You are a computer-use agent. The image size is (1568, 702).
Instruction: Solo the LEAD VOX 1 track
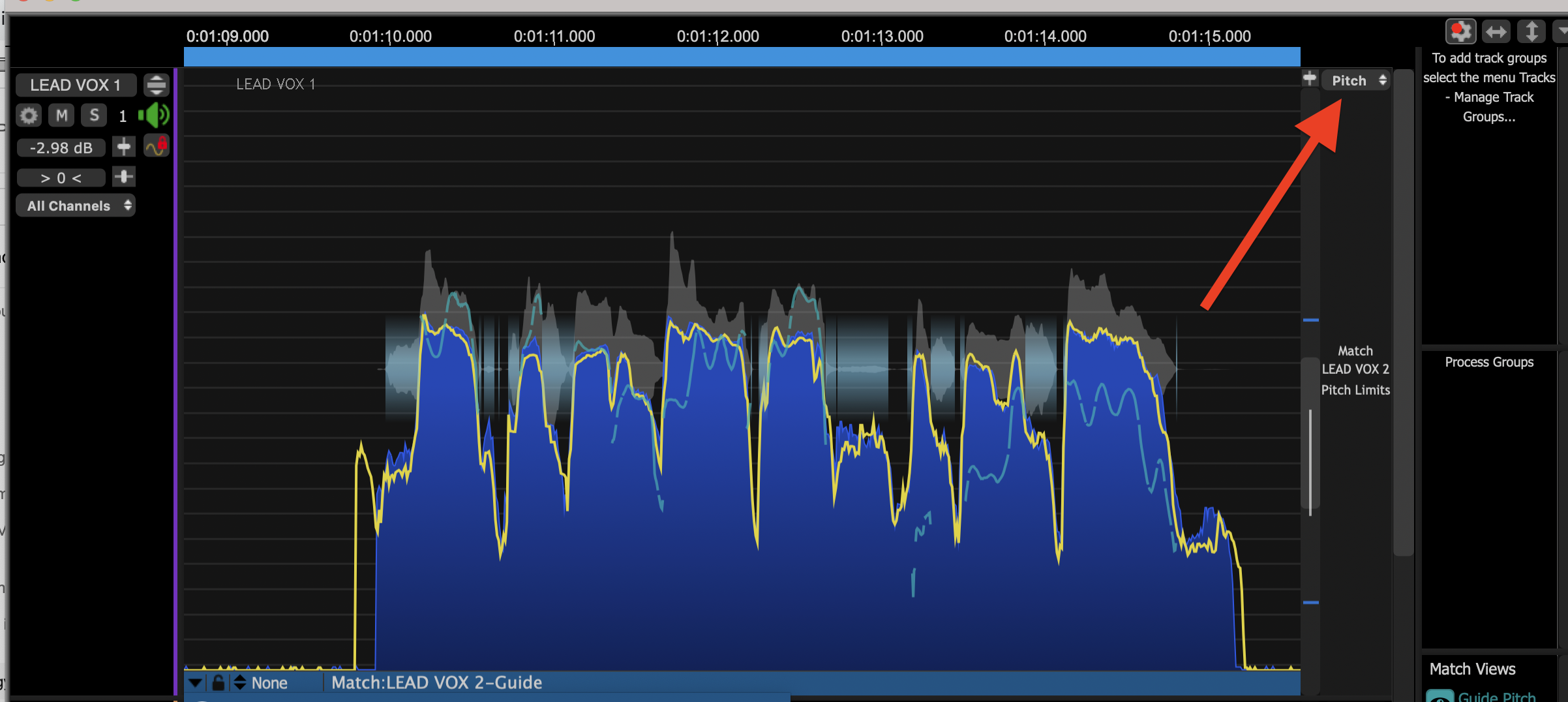[x=95, y=116]
